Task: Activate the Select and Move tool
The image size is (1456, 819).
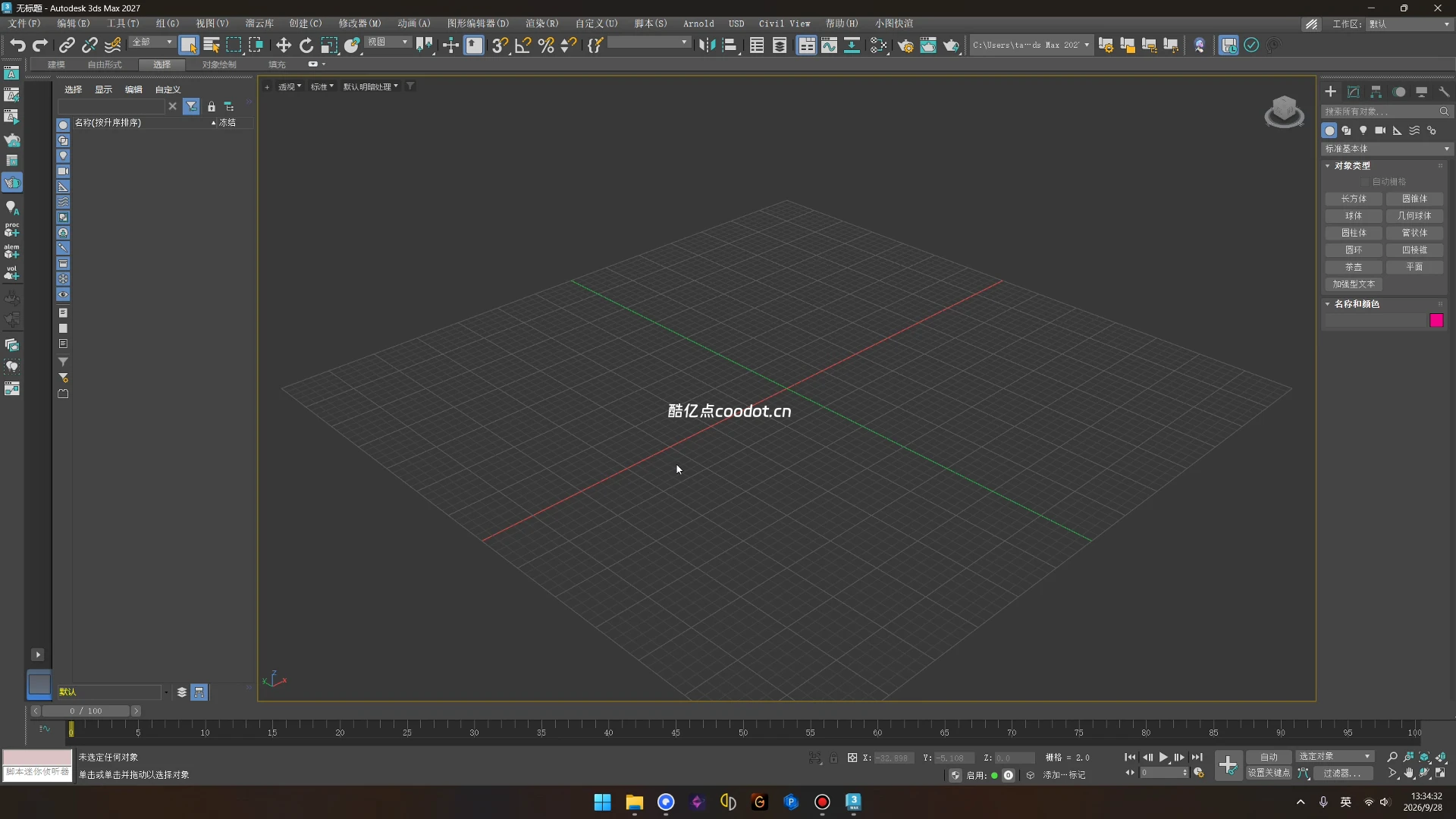Action: click(x=284, y=45)
